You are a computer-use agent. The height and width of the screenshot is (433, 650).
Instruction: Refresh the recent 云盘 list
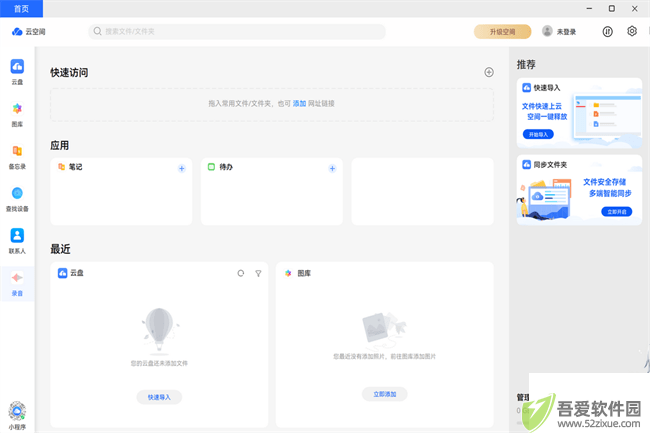[240, 273]
